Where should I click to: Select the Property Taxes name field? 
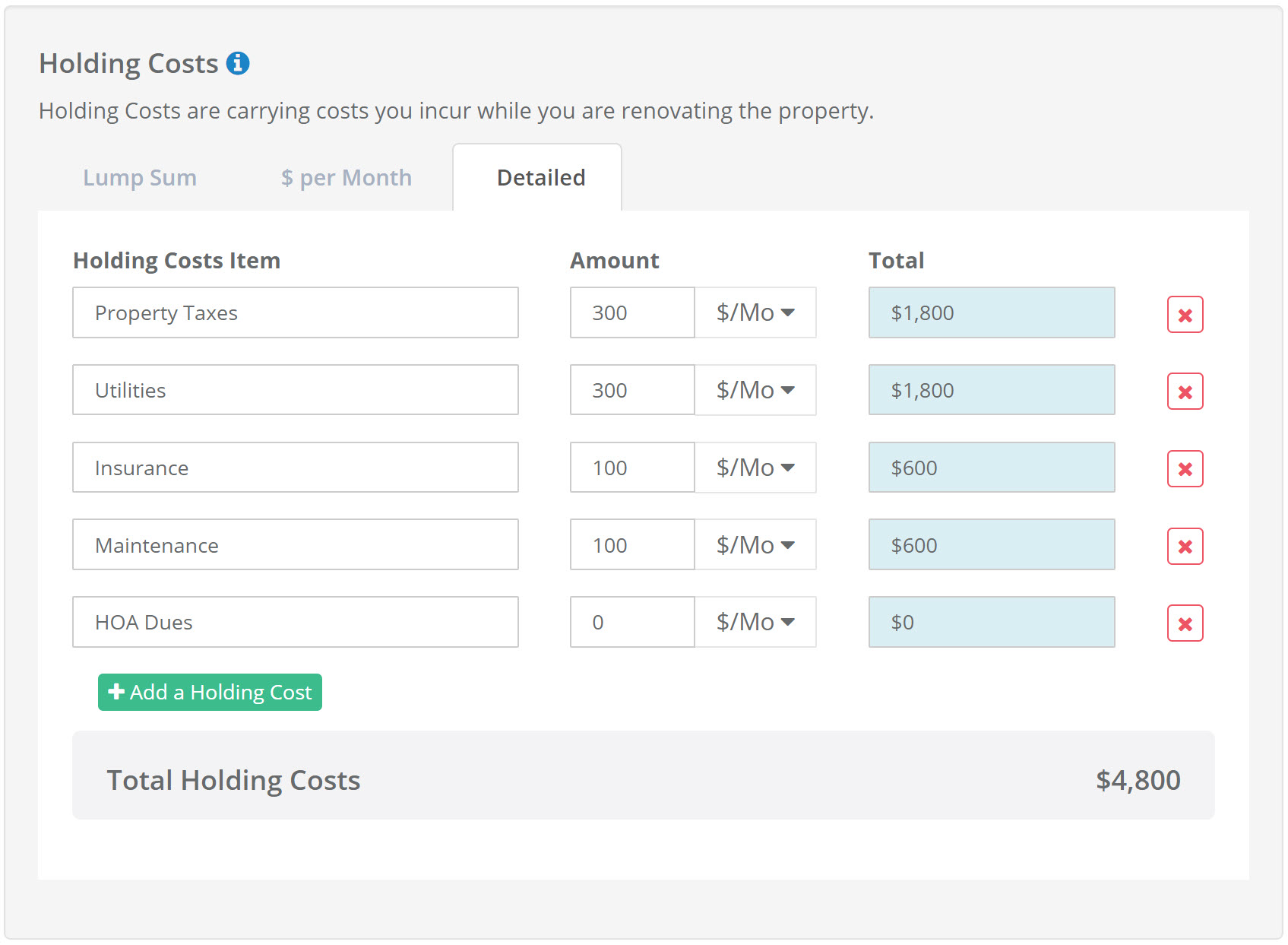pos(295,312)
